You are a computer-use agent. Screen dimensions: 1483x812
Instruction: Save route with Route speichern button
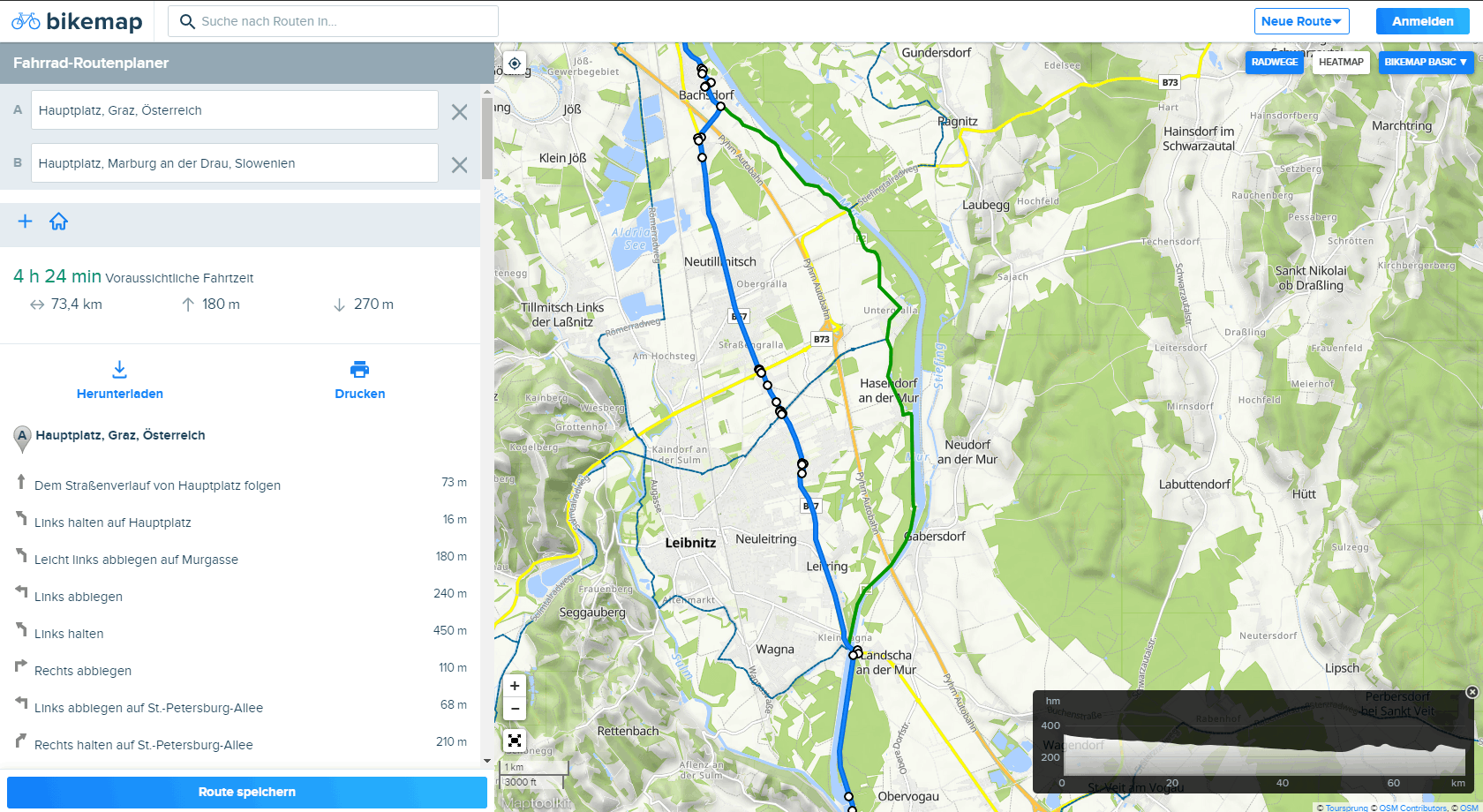(247, 792)
